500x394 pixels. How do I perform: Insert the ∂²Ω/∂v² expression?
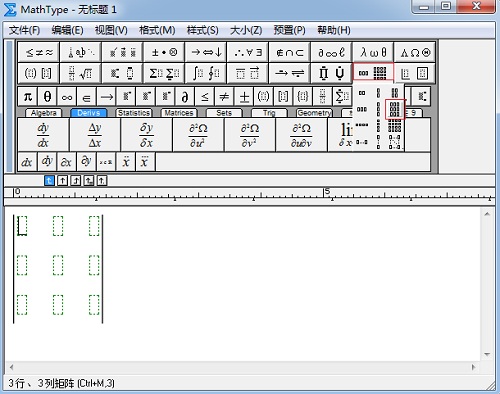click(250, 135)
